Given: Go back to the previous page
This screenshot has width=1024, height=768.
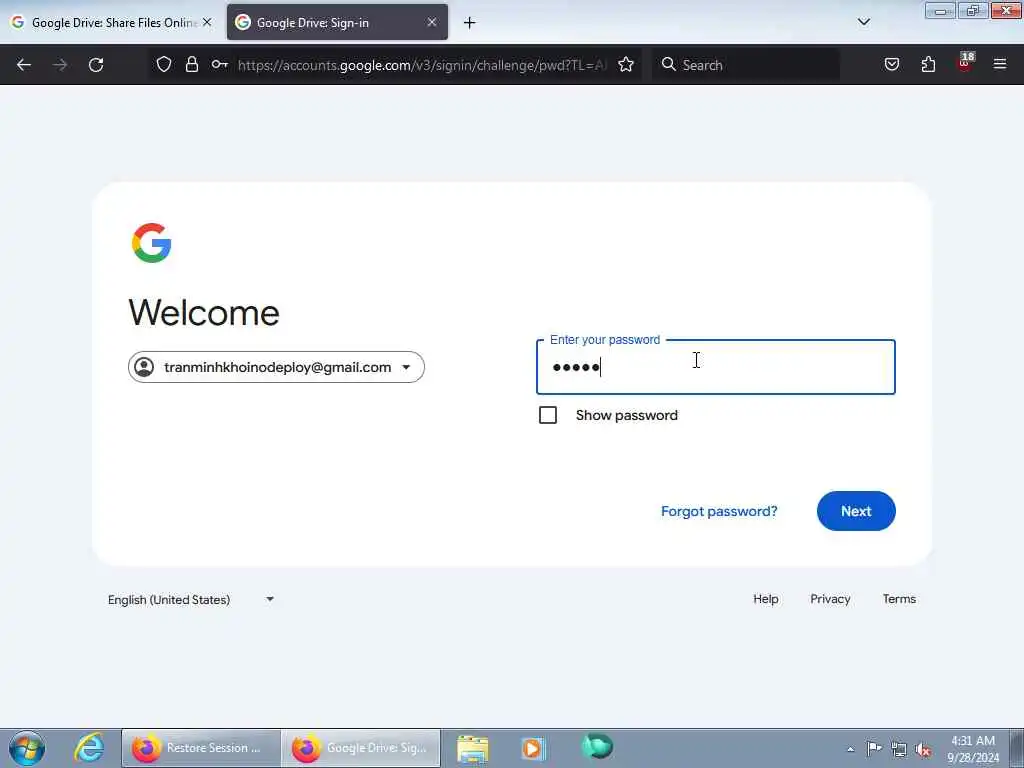Looking at the screenshot, I should pyautogui.click(x=24, y=65).
